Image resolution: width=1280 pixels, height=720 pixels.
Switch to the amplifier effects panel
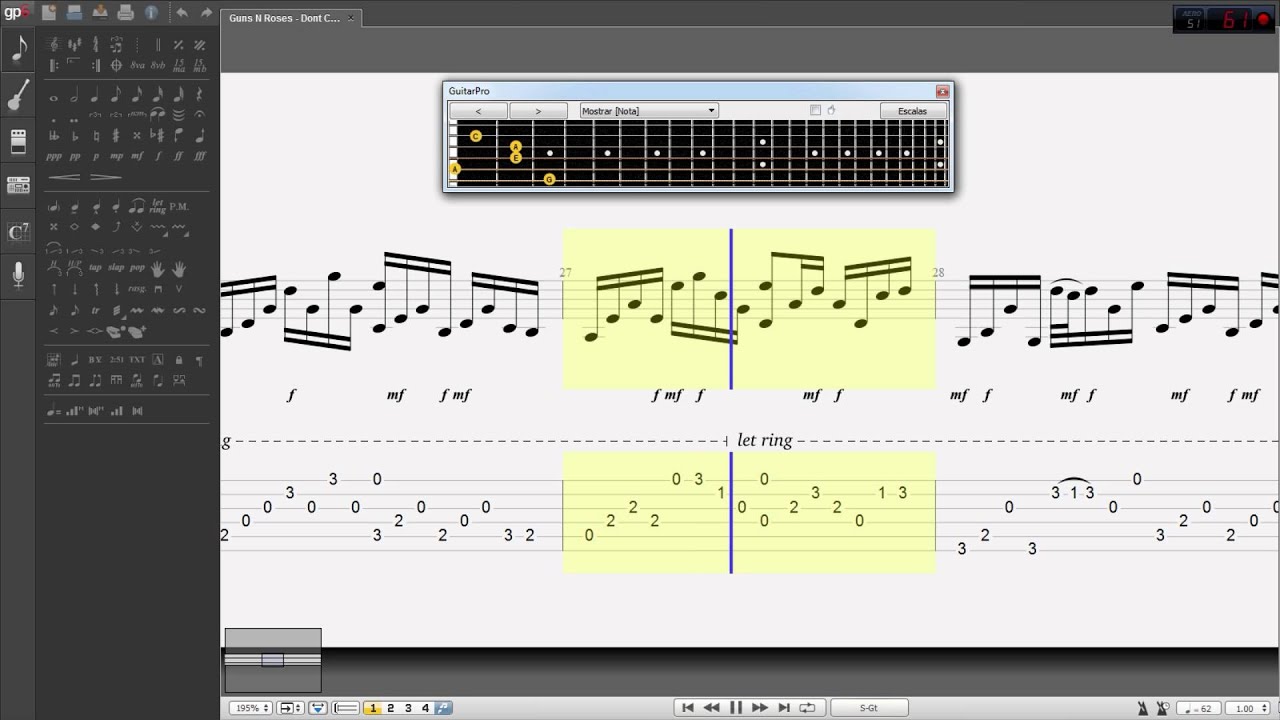pyautogui.click(x=18, y=142)
